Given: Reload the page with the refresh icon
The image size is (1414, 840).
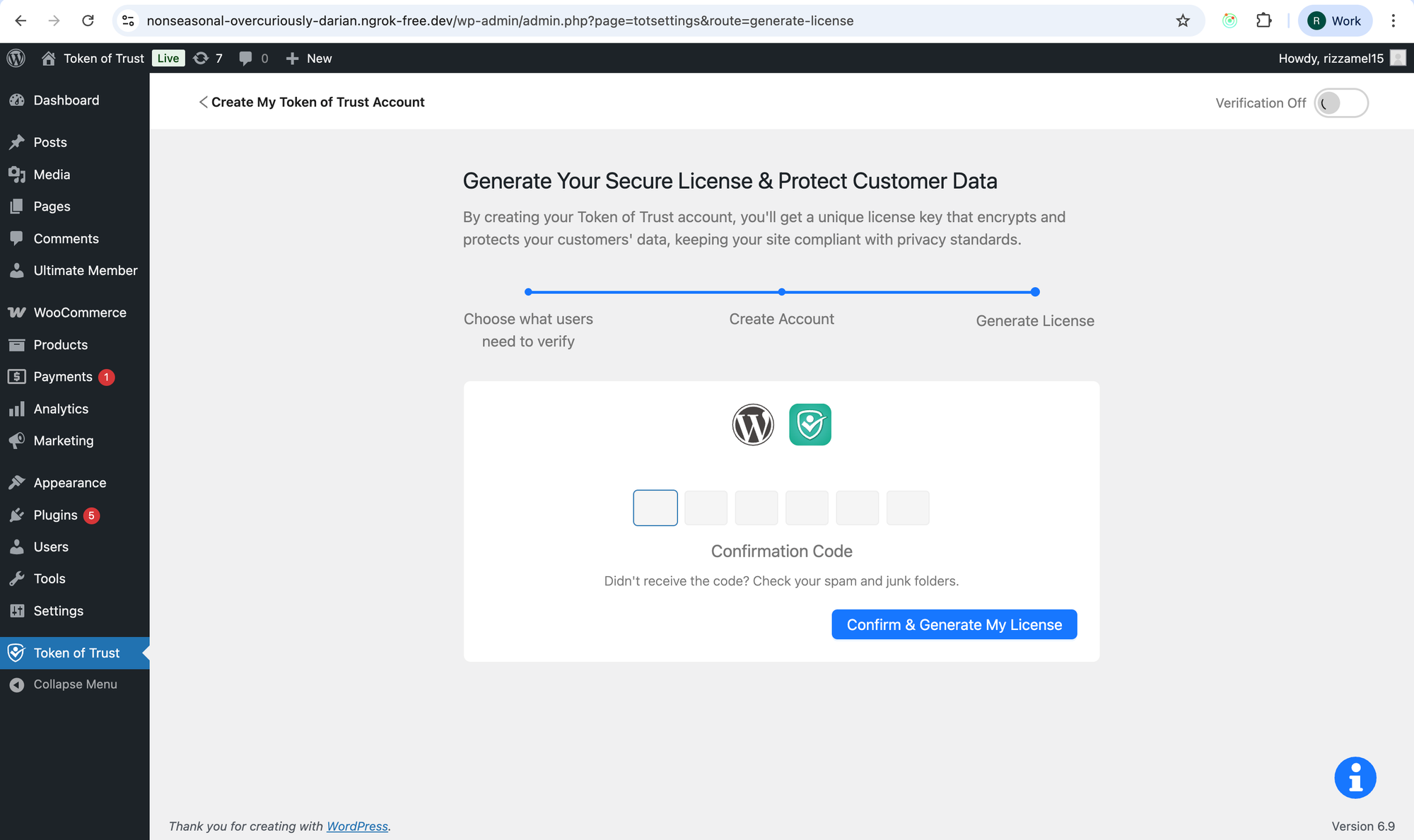Looking at the screenshot, I should pos(88,21).
